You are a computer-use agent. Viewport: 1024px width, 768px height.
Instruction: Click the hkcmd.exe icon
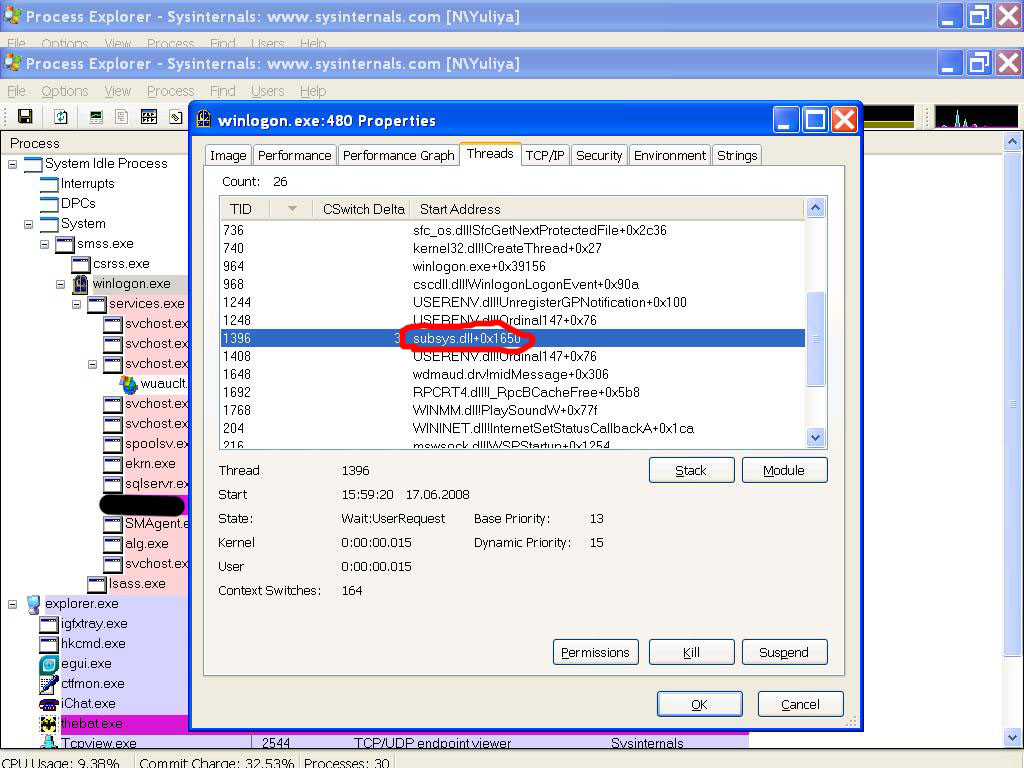[x=48, y=645]
